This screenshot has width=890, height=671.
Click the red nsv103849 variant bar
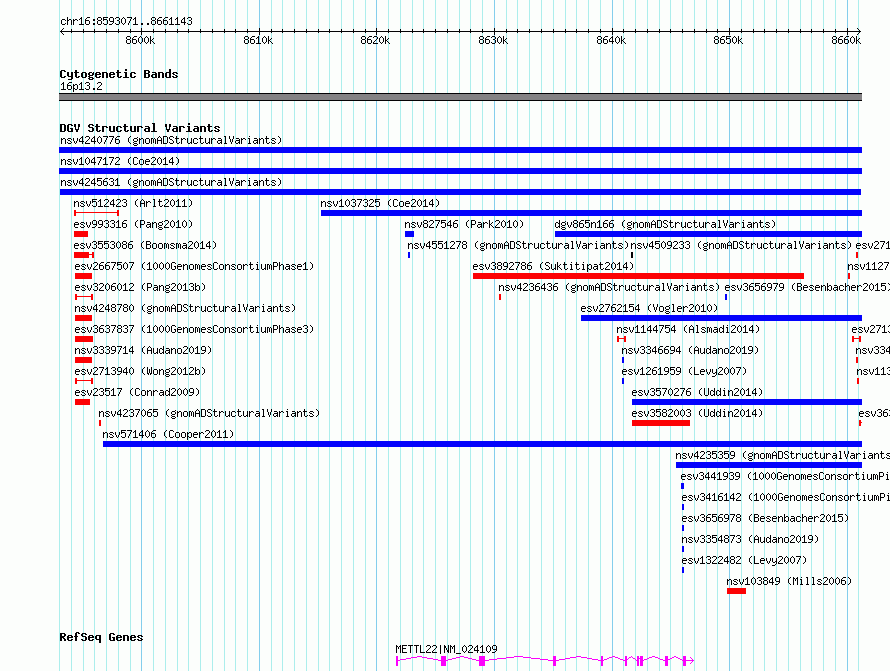point(736,591)
